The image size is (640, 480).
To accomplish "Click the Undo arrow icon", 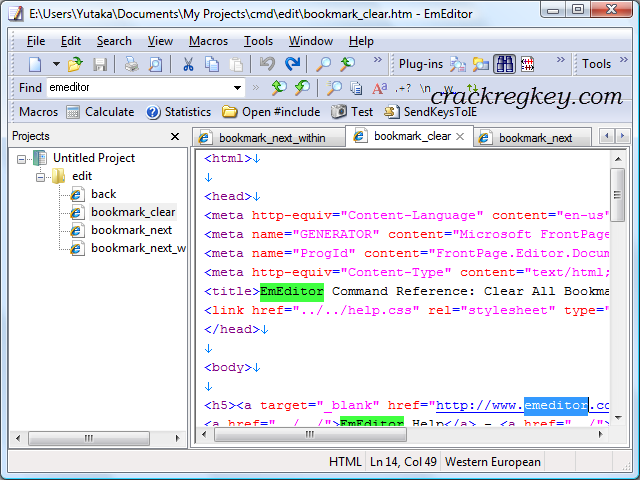I will tap(267, 64).
